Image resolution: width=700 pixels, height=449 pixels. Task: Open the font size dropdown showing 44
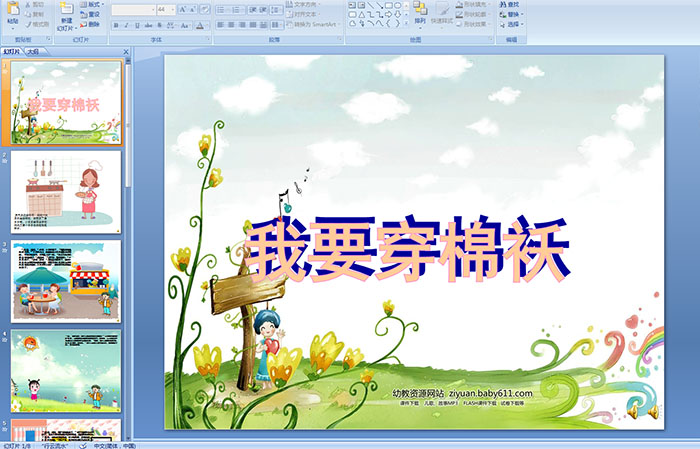pyautogui.click(x=166, y=9)
